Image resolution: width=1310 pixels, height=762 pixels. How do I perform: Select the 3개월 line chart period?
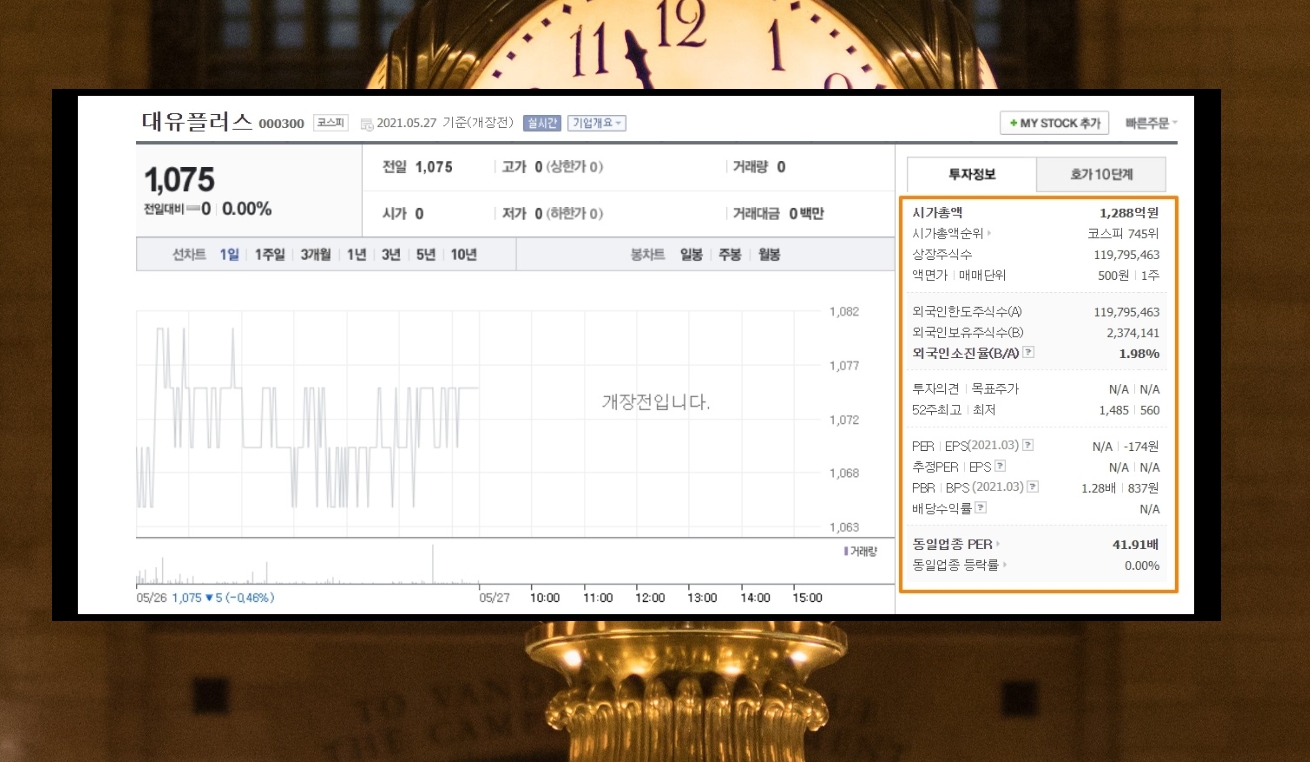coord(315,255)
